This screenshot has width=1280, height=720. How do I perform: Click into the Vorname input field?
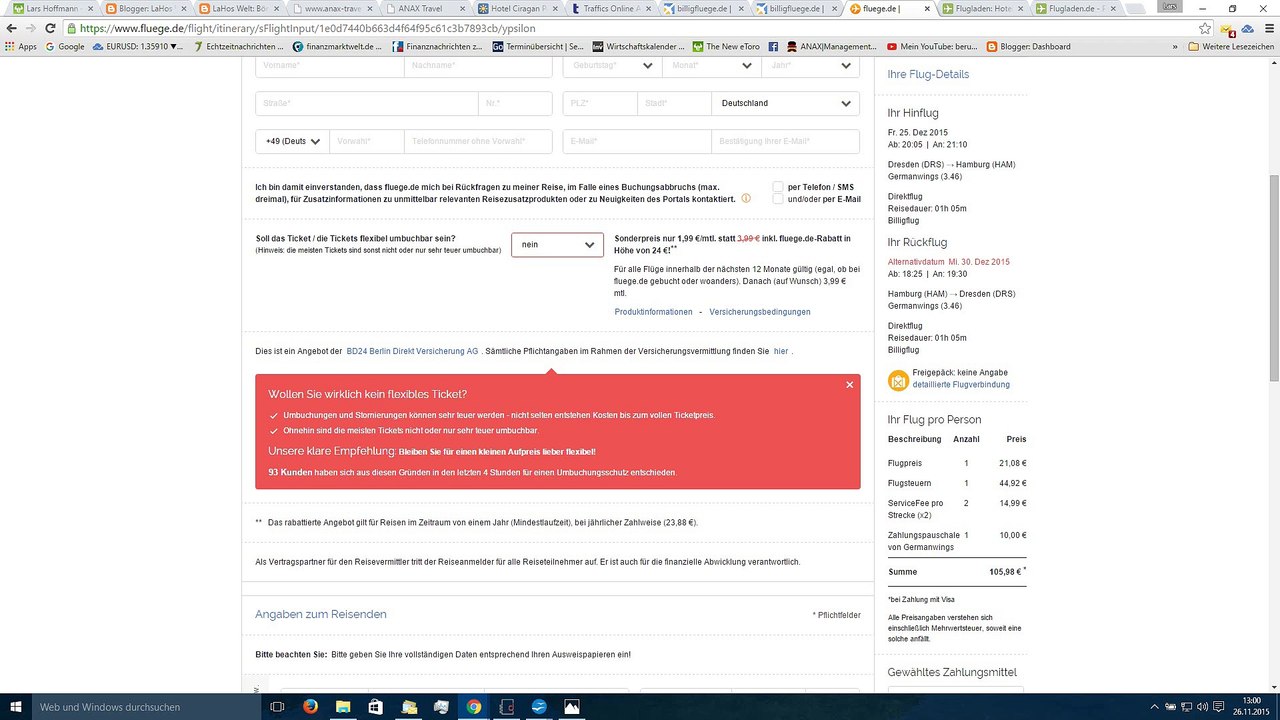330,66
